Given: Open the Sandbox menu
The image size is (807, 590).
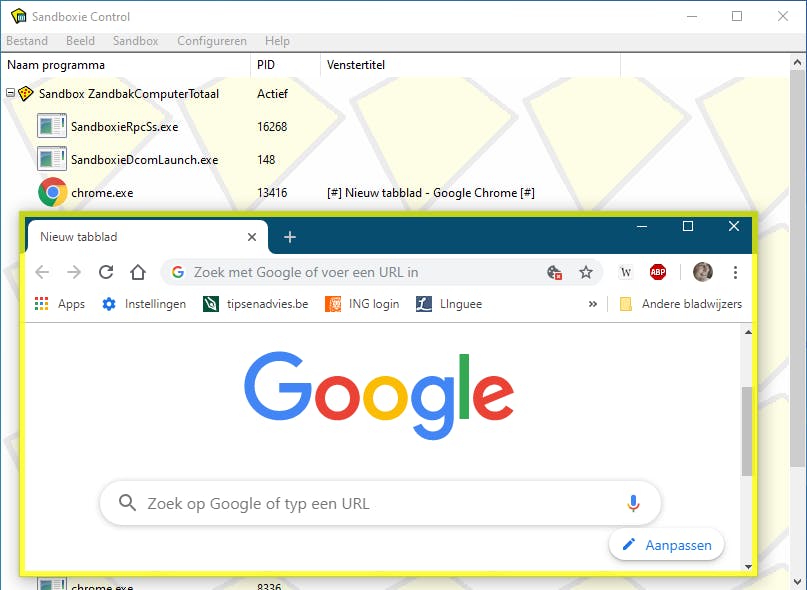Looking at the screenshot, I should tap(135, 41).
